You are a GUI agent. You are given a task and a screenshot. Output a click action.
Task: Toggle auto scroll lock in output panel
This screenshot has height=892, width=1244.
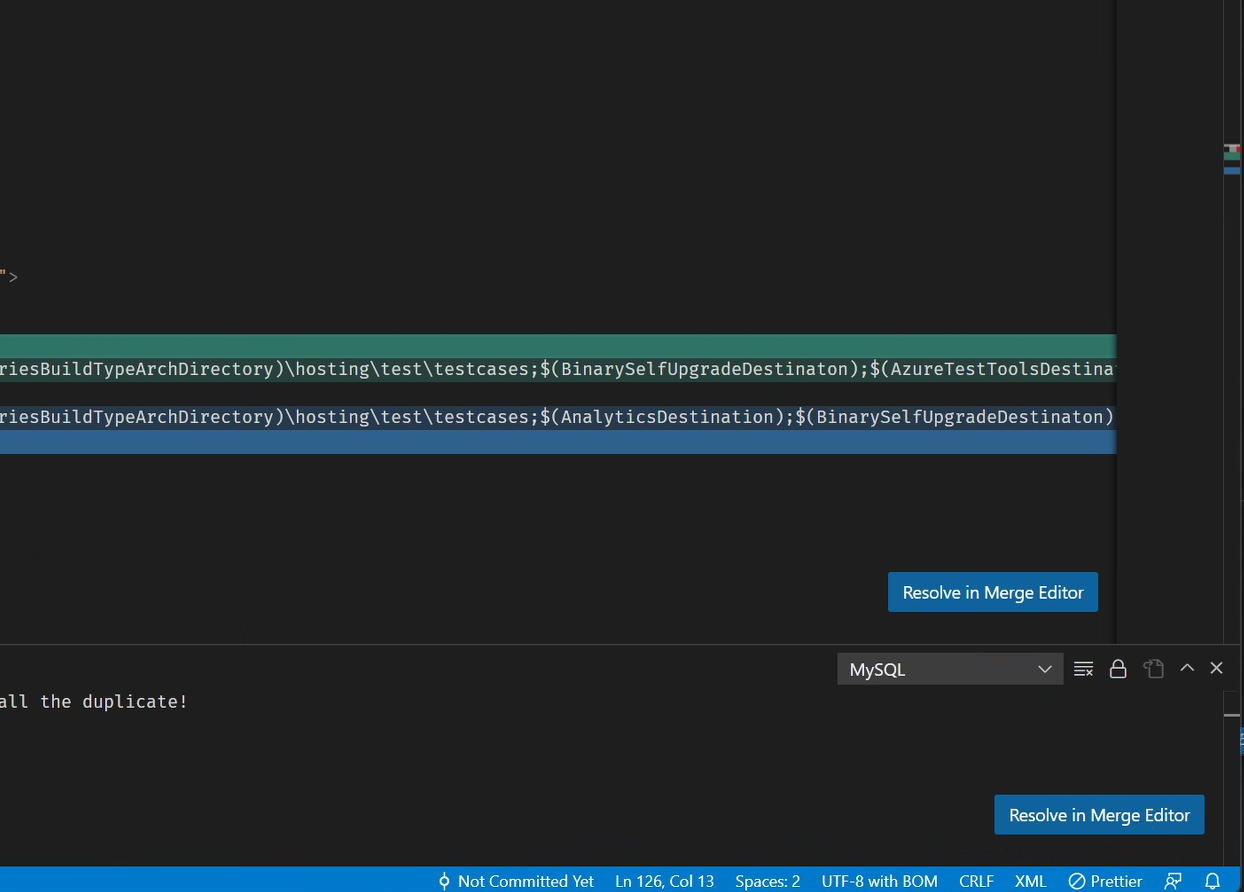point(1118,668)
